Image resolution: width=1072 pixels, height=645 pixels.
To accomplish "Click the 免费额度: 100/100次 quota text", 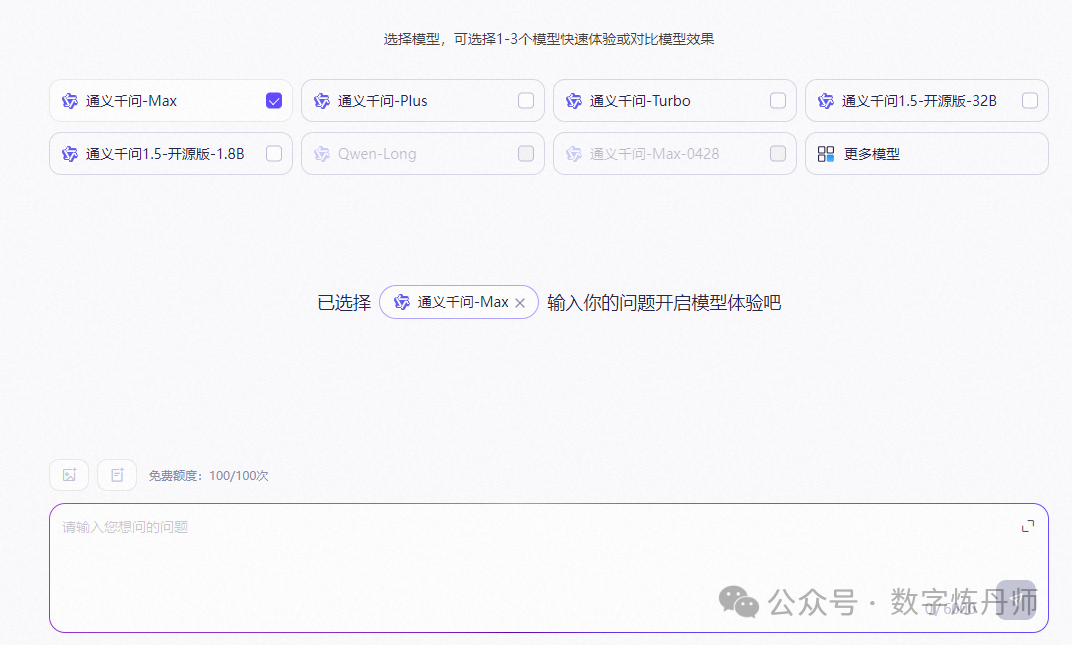I will click(209, 475).
